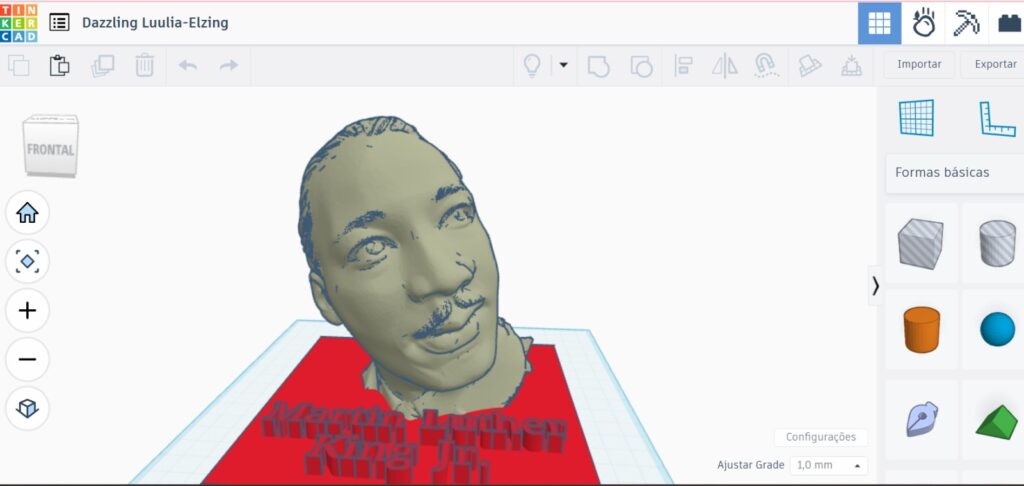Open the Sim Lab hand icon
The width and height of the screenshot is (1024, 486).
click(923, 24)
